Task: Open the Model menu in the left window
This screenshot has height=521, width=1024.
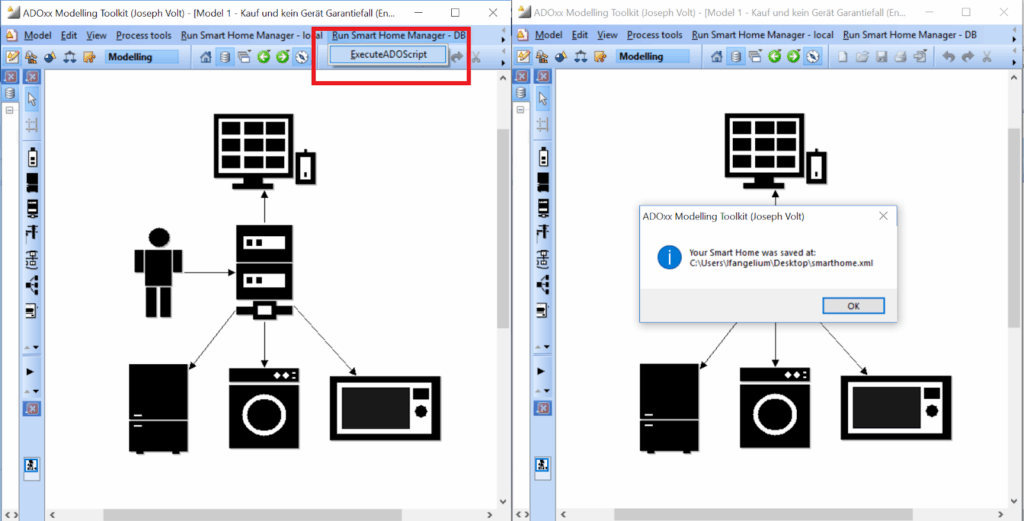Action: (x=37, y=35)
